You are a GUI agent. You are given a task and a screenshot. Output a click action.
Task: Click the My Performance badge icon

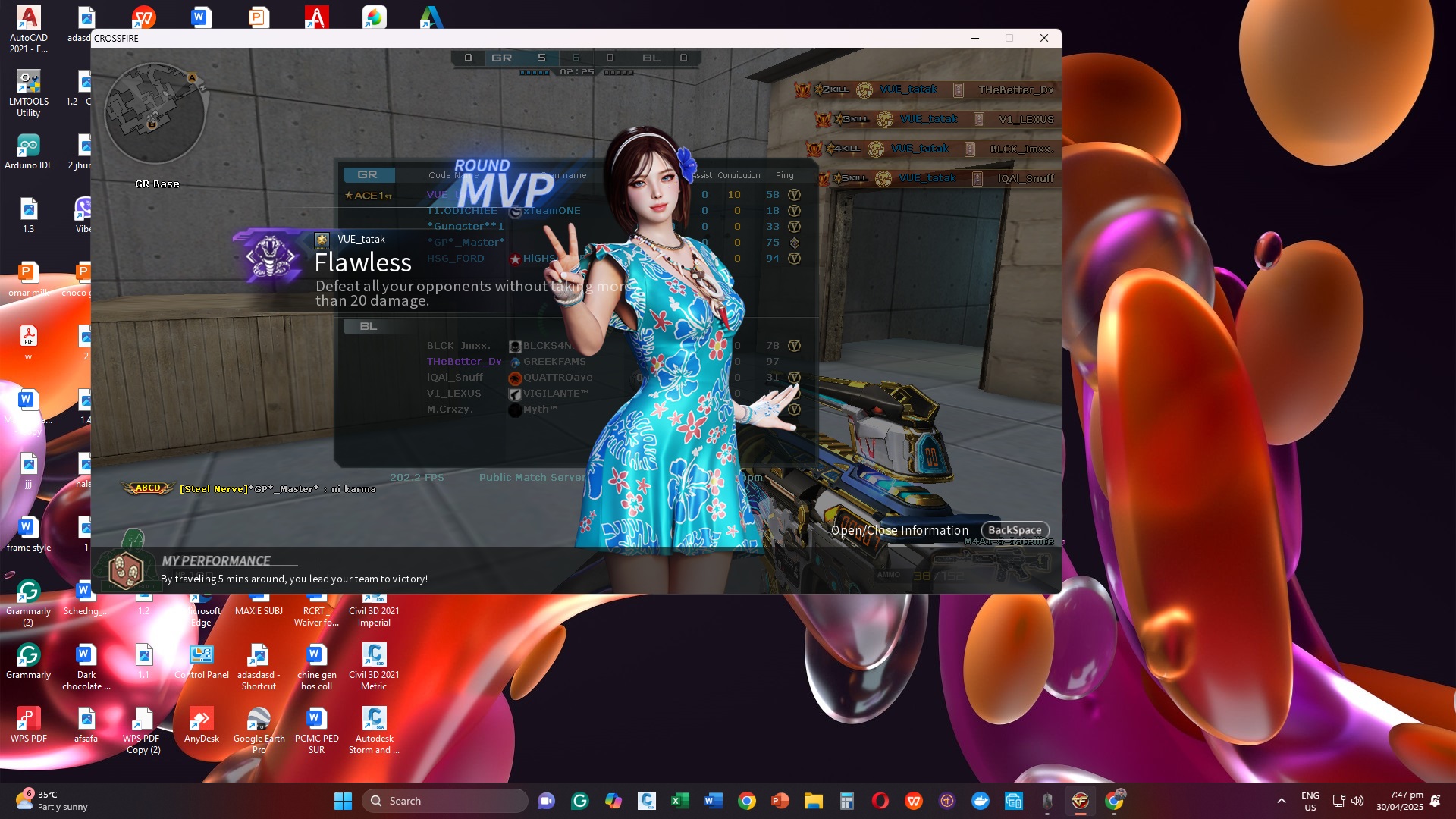pyautogui.click(x=126, y=571)
